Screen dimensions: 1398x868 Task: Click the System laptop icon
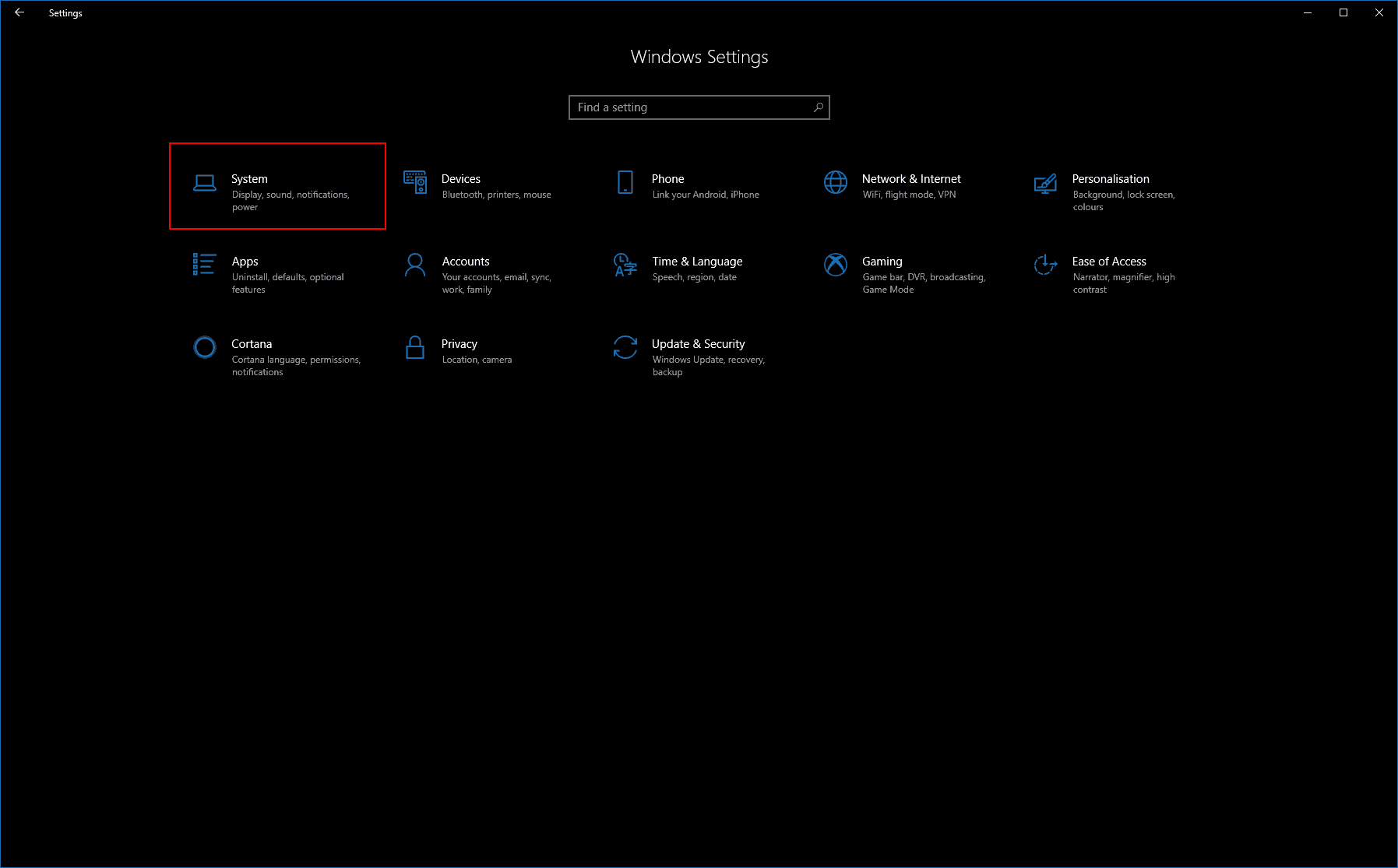(203, 182)
